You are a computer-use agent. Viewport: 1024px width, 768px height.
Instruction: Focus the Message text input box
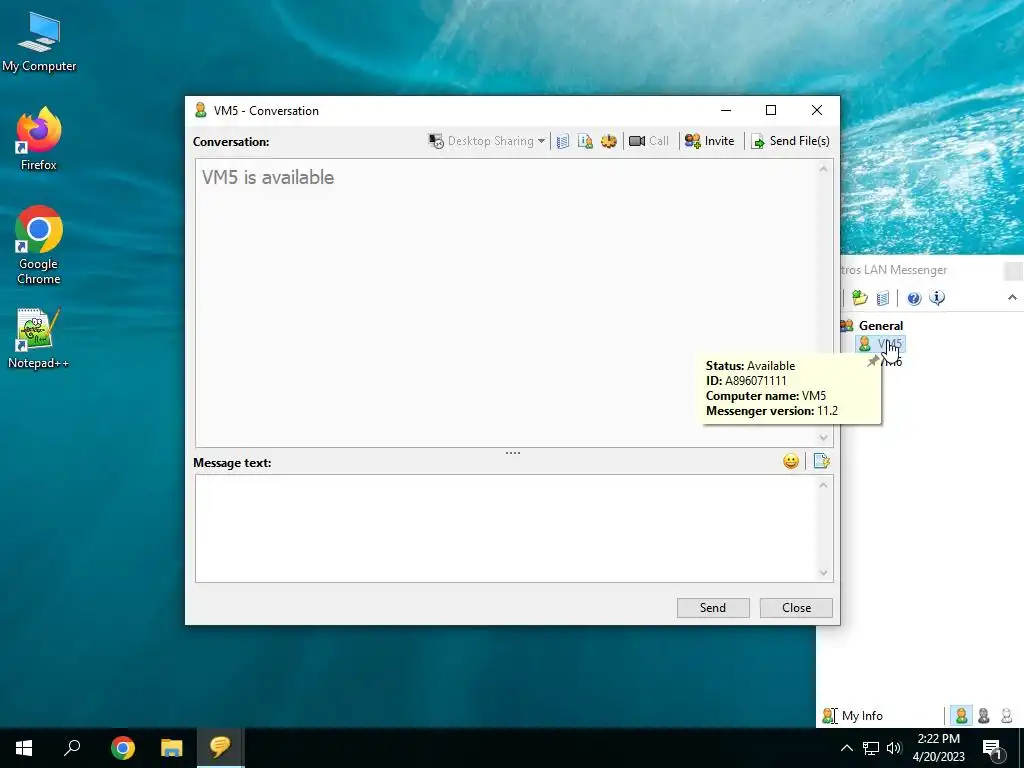point(506,528)
